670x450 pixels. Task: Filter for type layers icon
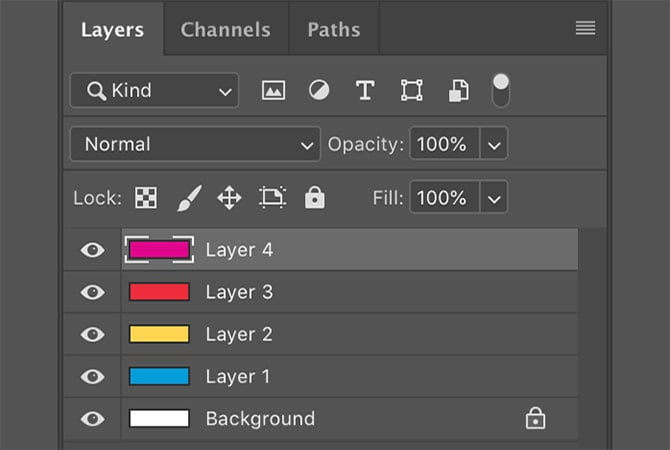point(365,91)
